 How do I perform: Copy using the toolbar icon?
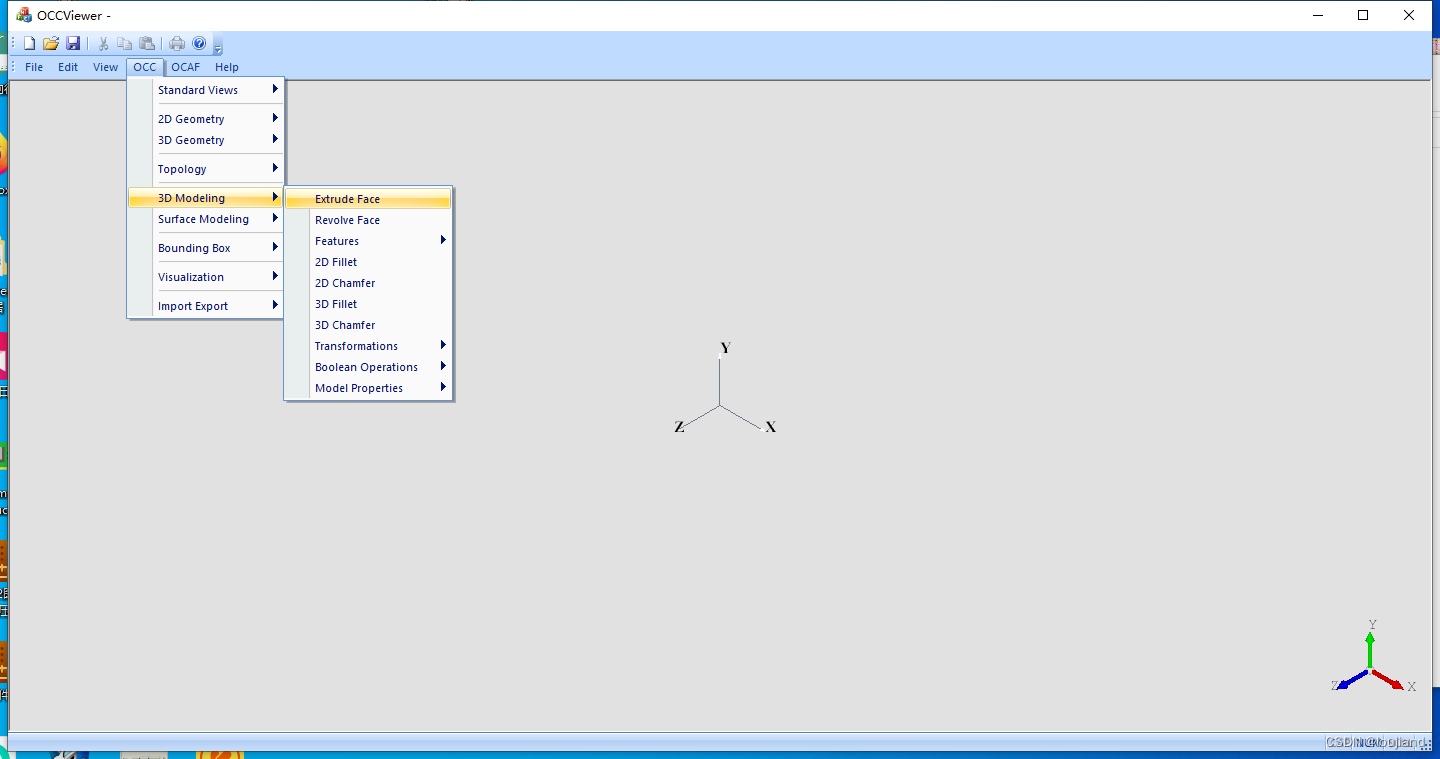[x=125, y=42]
